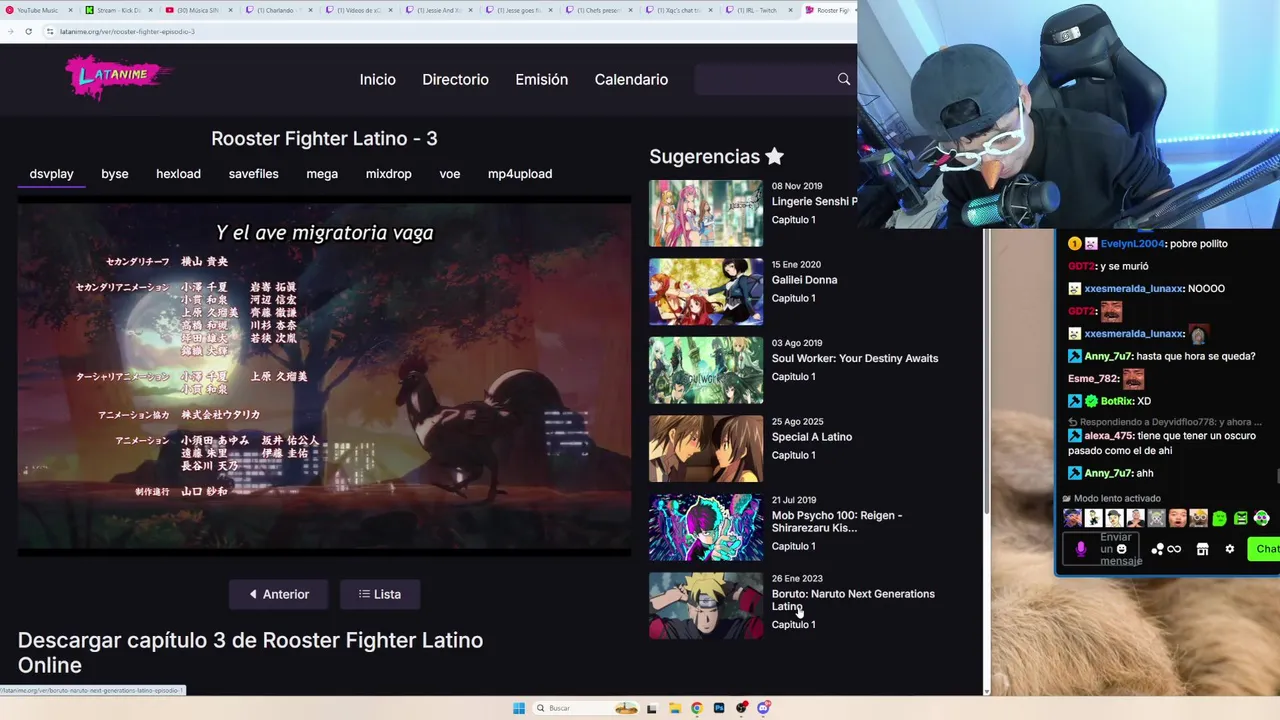The image size is (1280, 720).
Task: Click the infinity icon in chat toolbar
Action: pos(1174,549)
